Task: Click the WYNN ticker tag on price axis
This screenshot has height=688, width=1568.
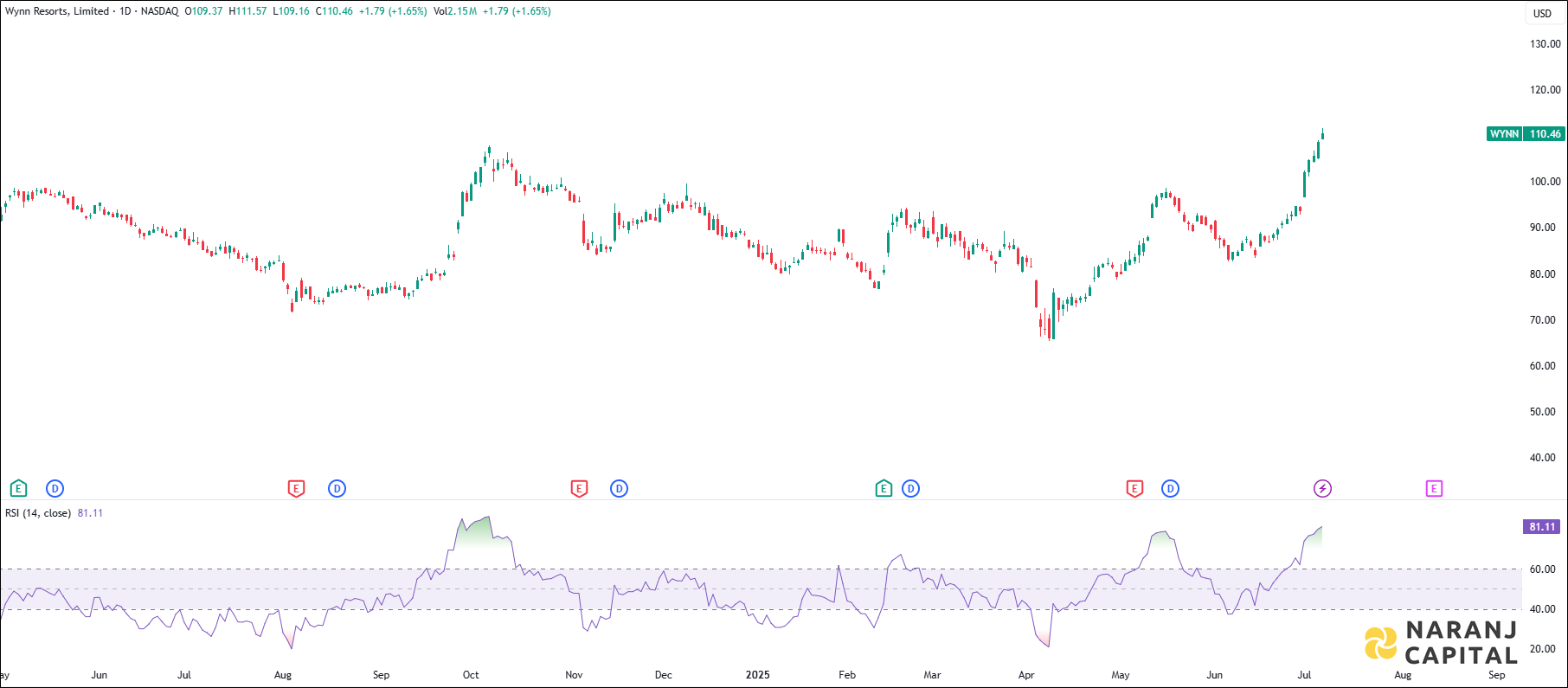Action: coord(1504,134)
